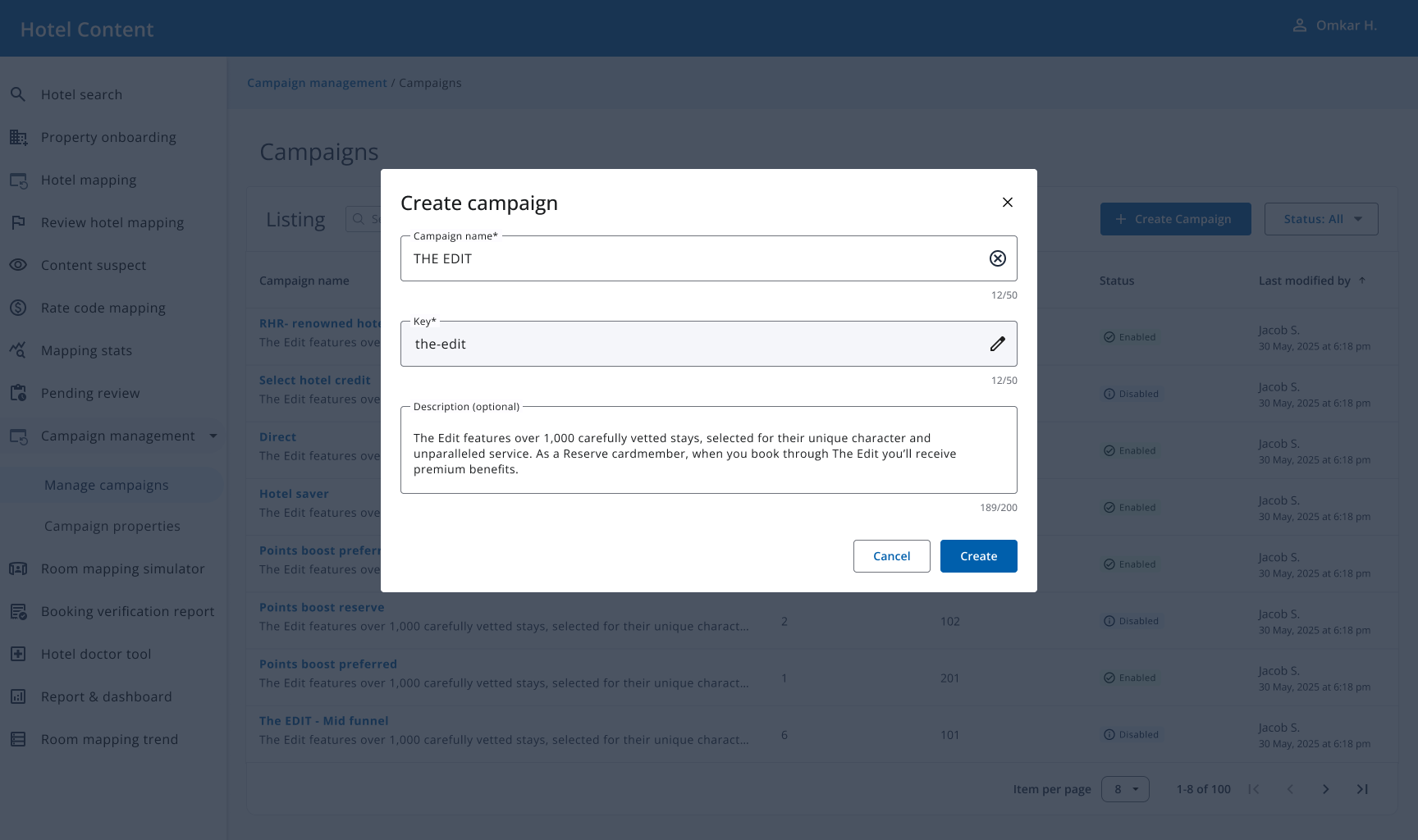1418x840 pixels.
Task: Click the 1-8 of 100 pagination text
Action: (1204, 789)
